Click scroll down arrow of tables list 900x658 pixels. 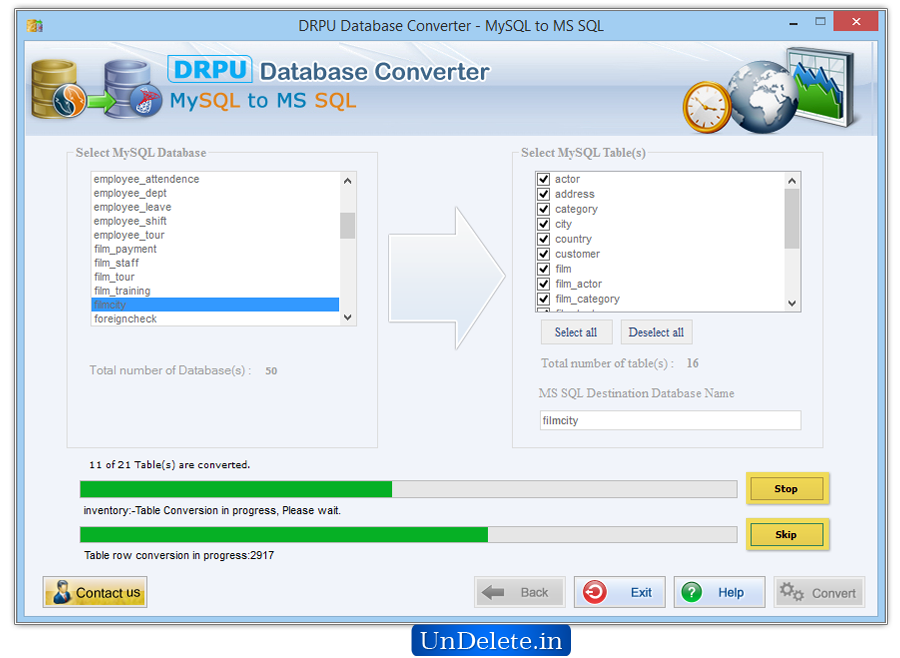coord(792,303)
